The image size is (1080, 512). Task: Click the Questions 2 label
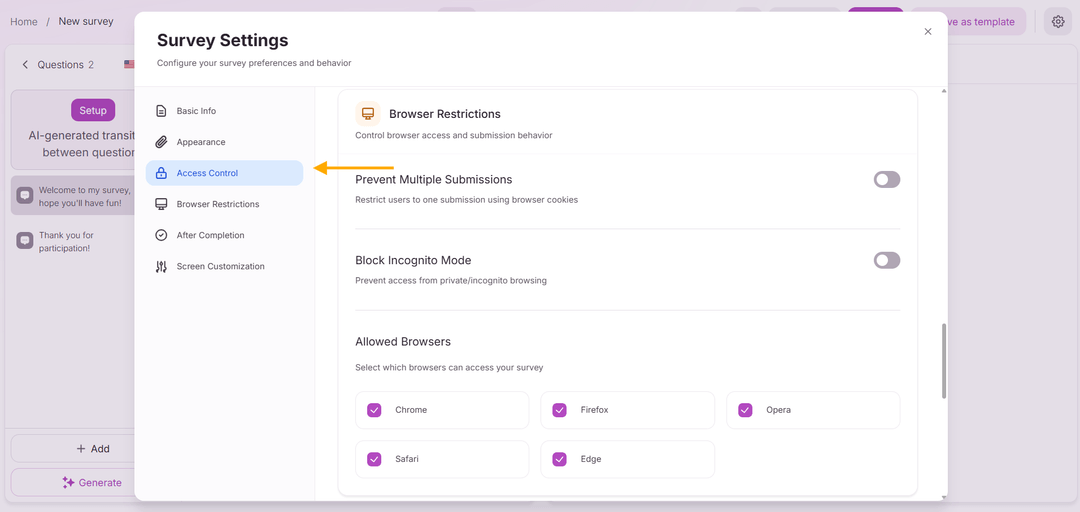65,65
